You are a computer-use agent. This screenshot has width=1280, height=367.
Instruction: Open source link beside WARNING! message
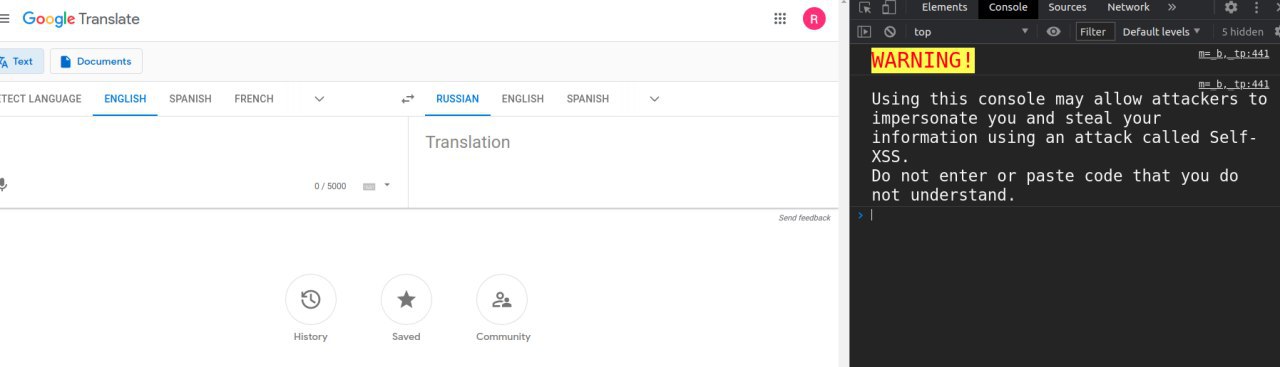1234,54
